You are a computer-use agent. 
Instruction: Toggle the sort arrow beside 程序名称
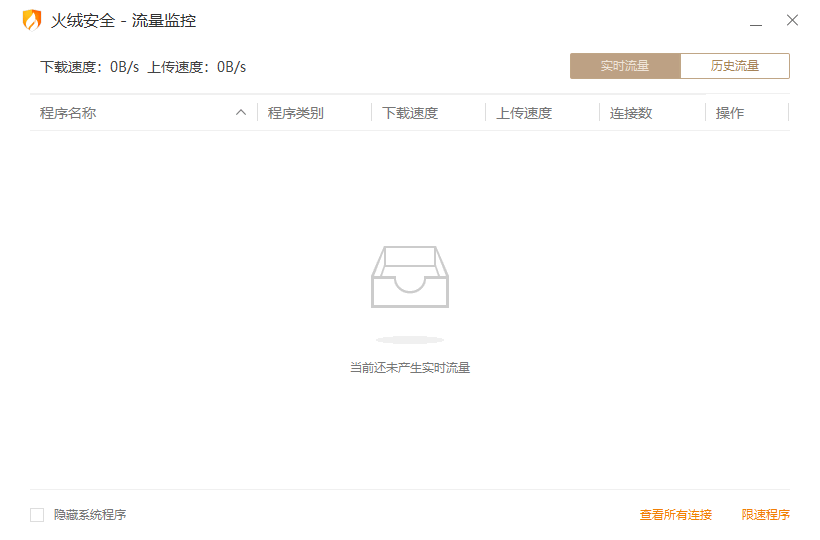pos(241,112)
